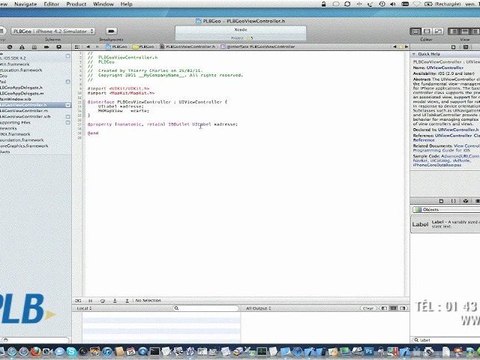
Task: Click the source control badge beside the highlighted header file row
Action: 68,105
